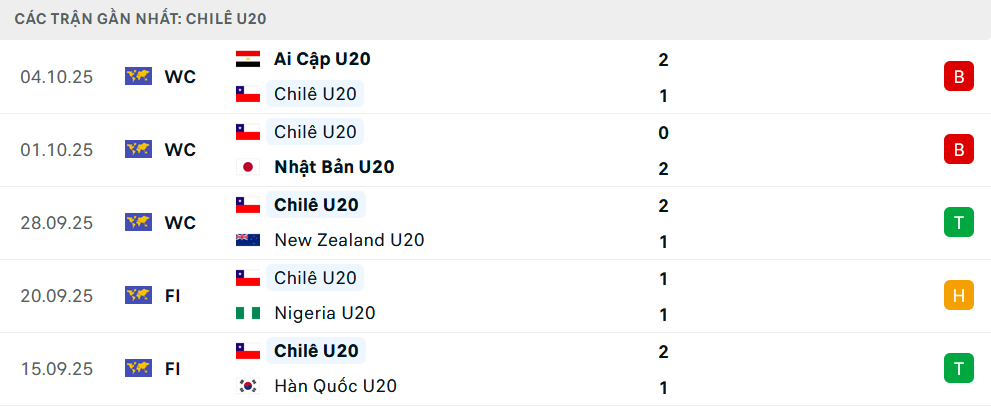991x407 pixels.
Task: Click the WC competition icon for 04.10.25
Action: (x=138, y=76)
